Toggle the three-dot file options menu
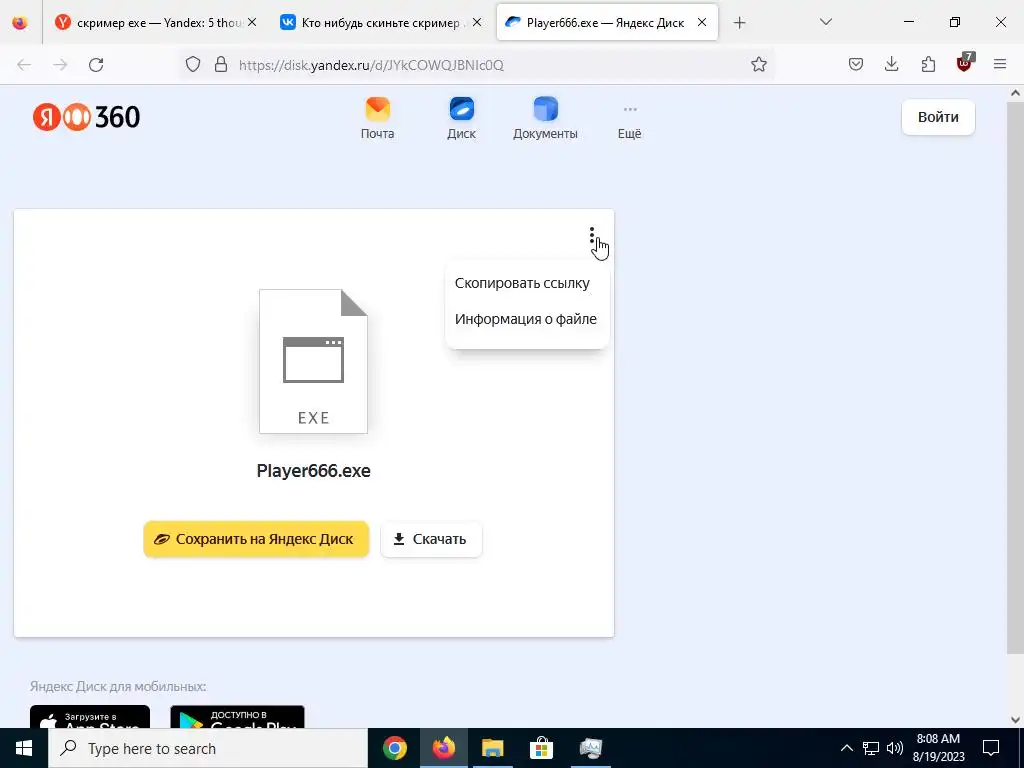The height and width of the screenshot is (768, 1024). pyautogui.click(x=592, y=236)
